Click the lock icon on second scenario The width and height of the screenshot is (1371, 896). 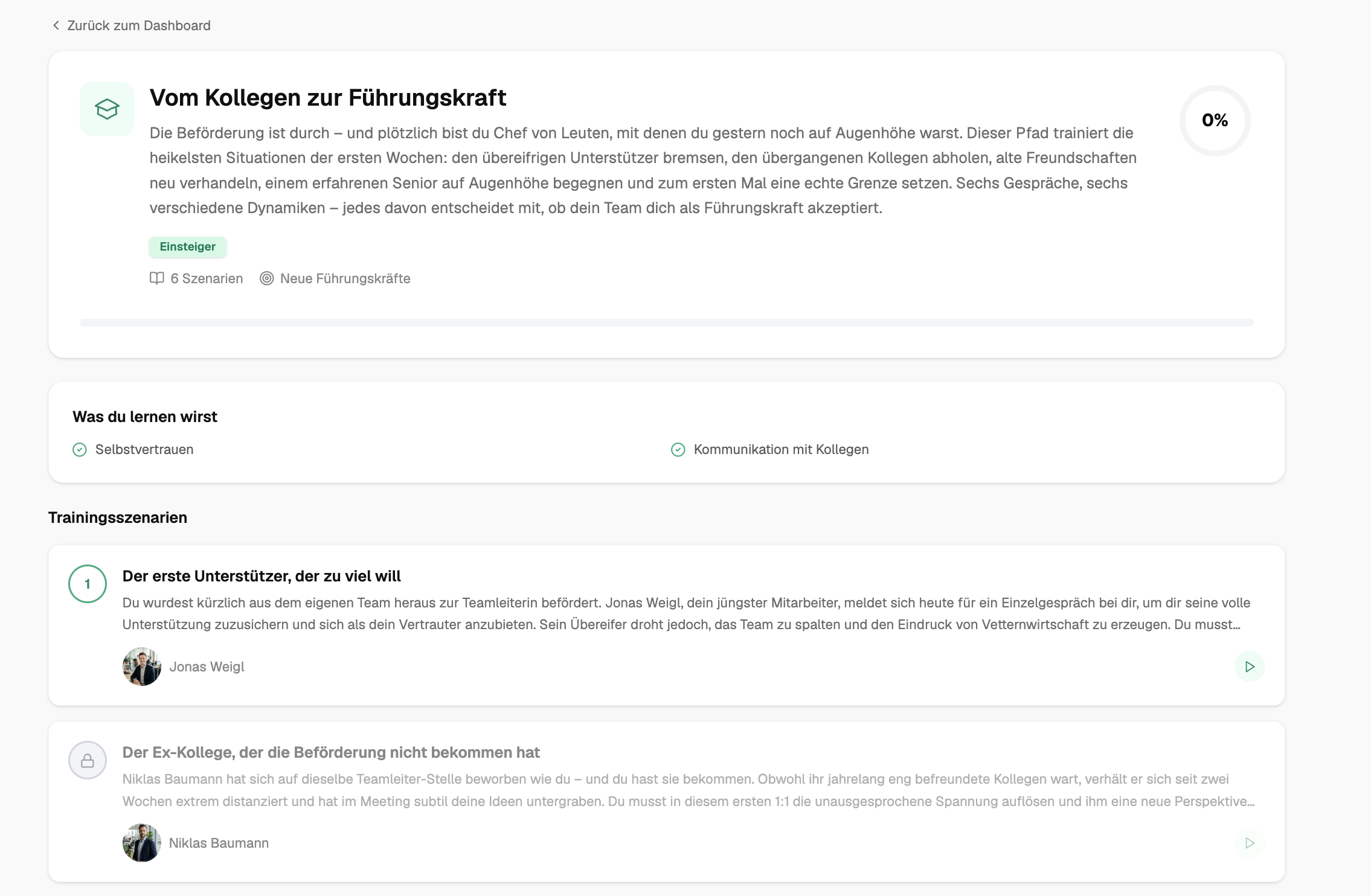click(88, 760)
